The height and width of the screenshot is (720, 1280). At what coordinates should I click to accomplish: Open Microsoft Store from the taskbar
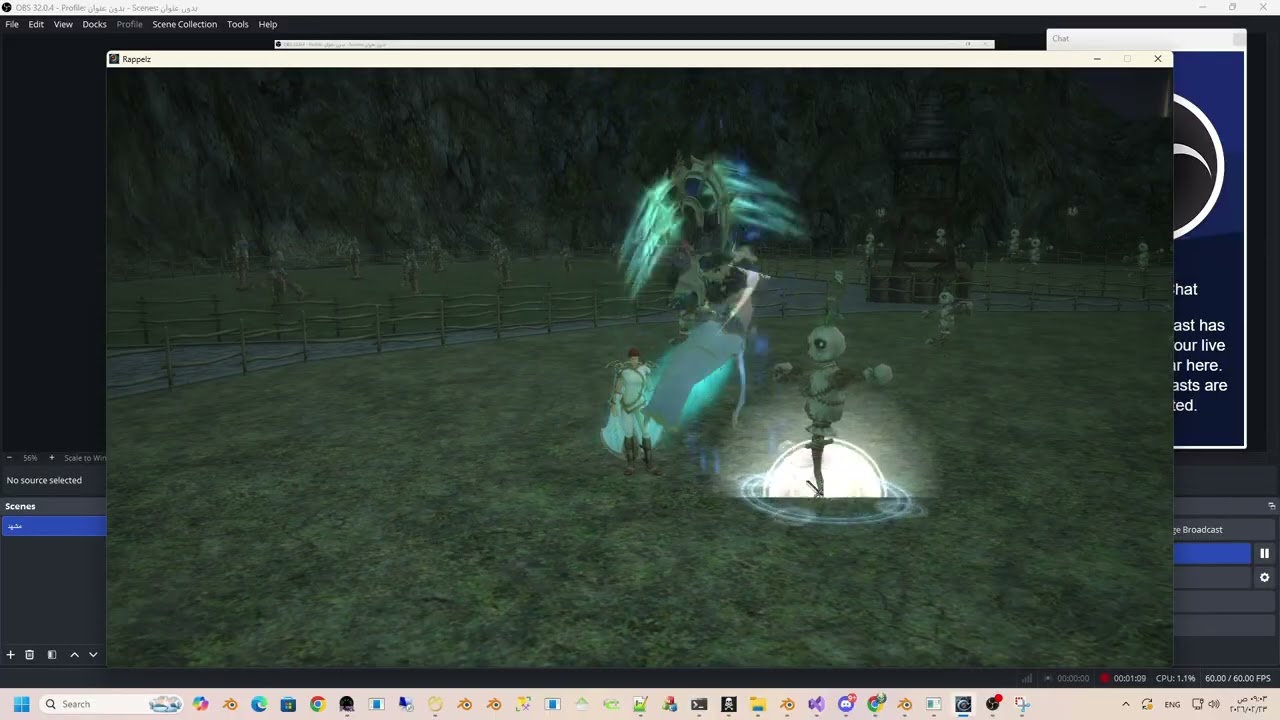click(288, 704)
